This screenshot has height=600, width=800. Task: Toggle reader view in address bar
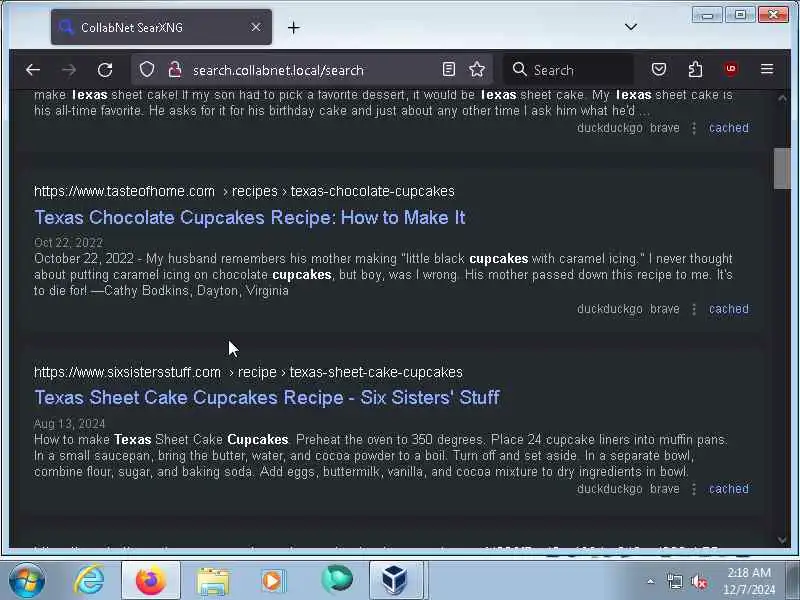[x=448, y=69]
